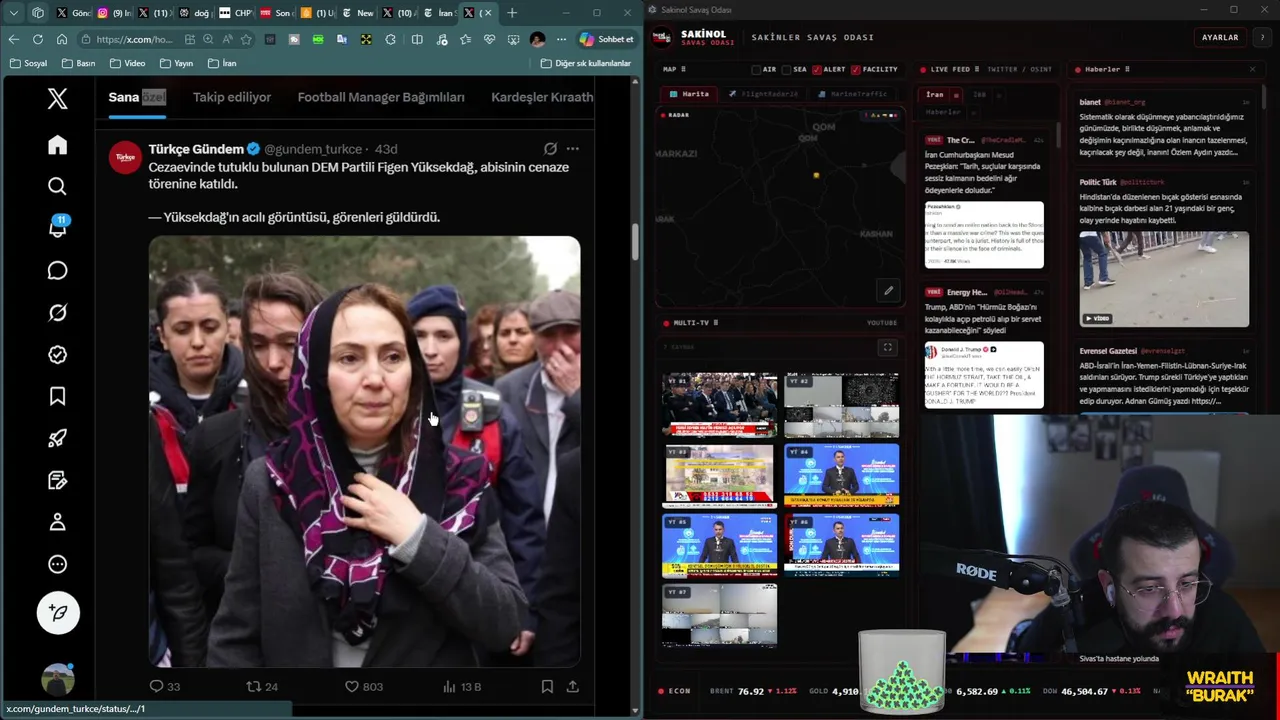1280x720 pixels.
Task: Click the browser back arrow
Action: [x=13, y=39]
